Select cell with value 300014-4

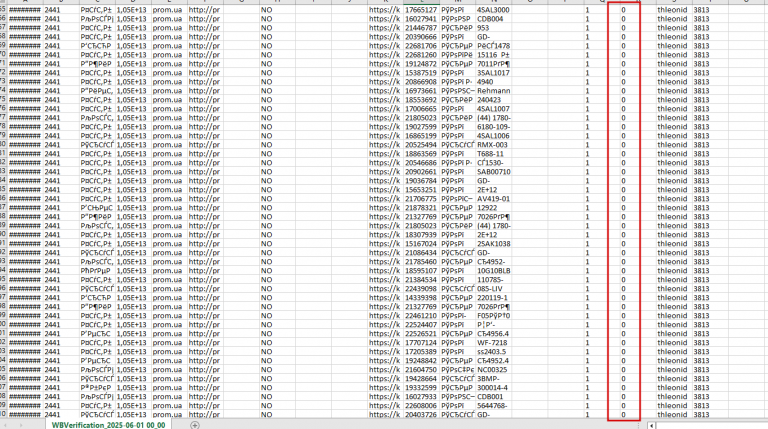point(493,387)
